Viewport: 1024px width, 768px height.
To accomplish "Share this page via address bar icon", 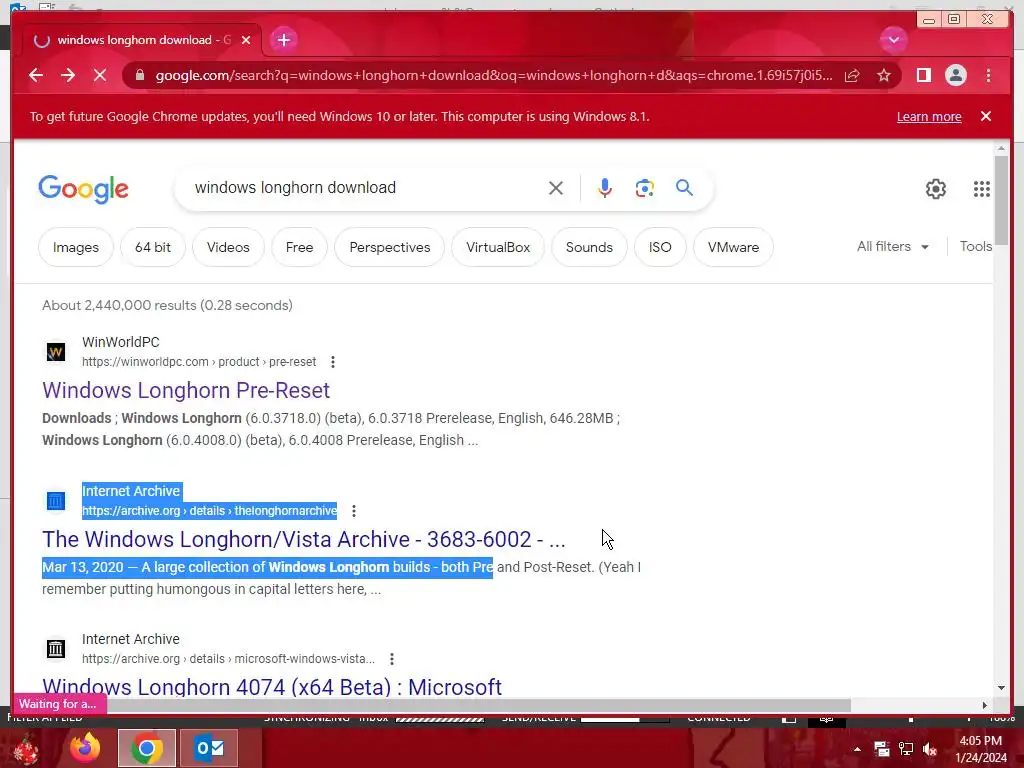I will pyautogui.click(x=852, y=75).
